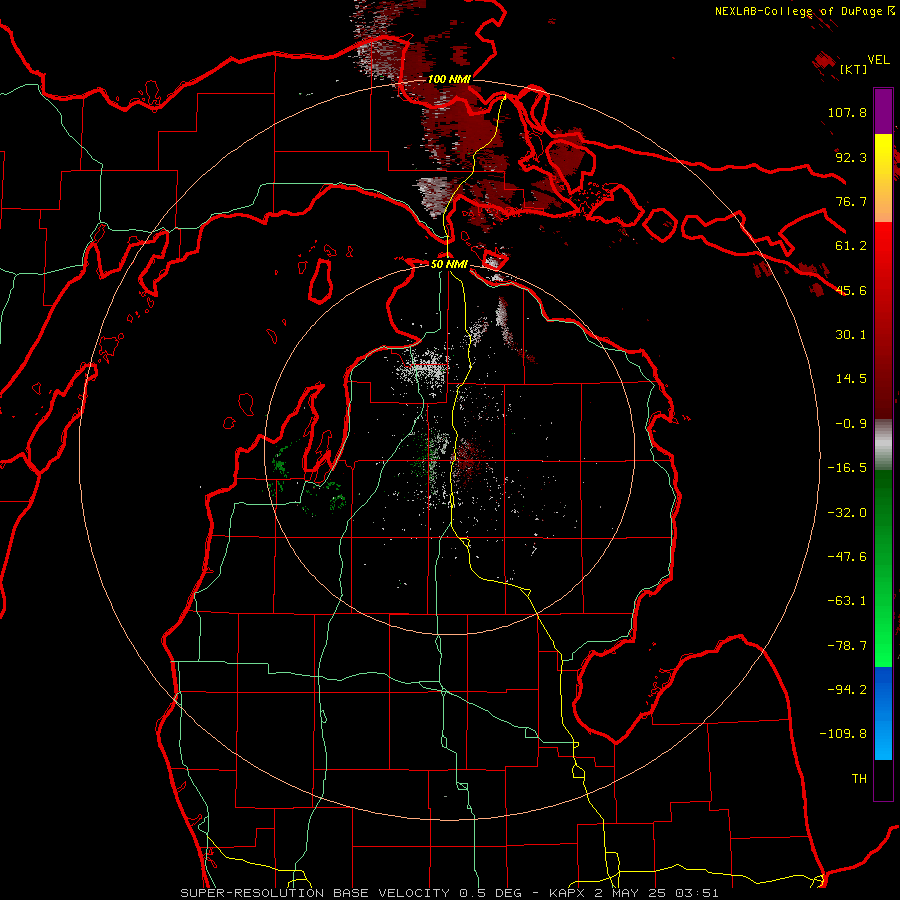
Task: Click the 76.7 legend value
Action: point(851,201)
